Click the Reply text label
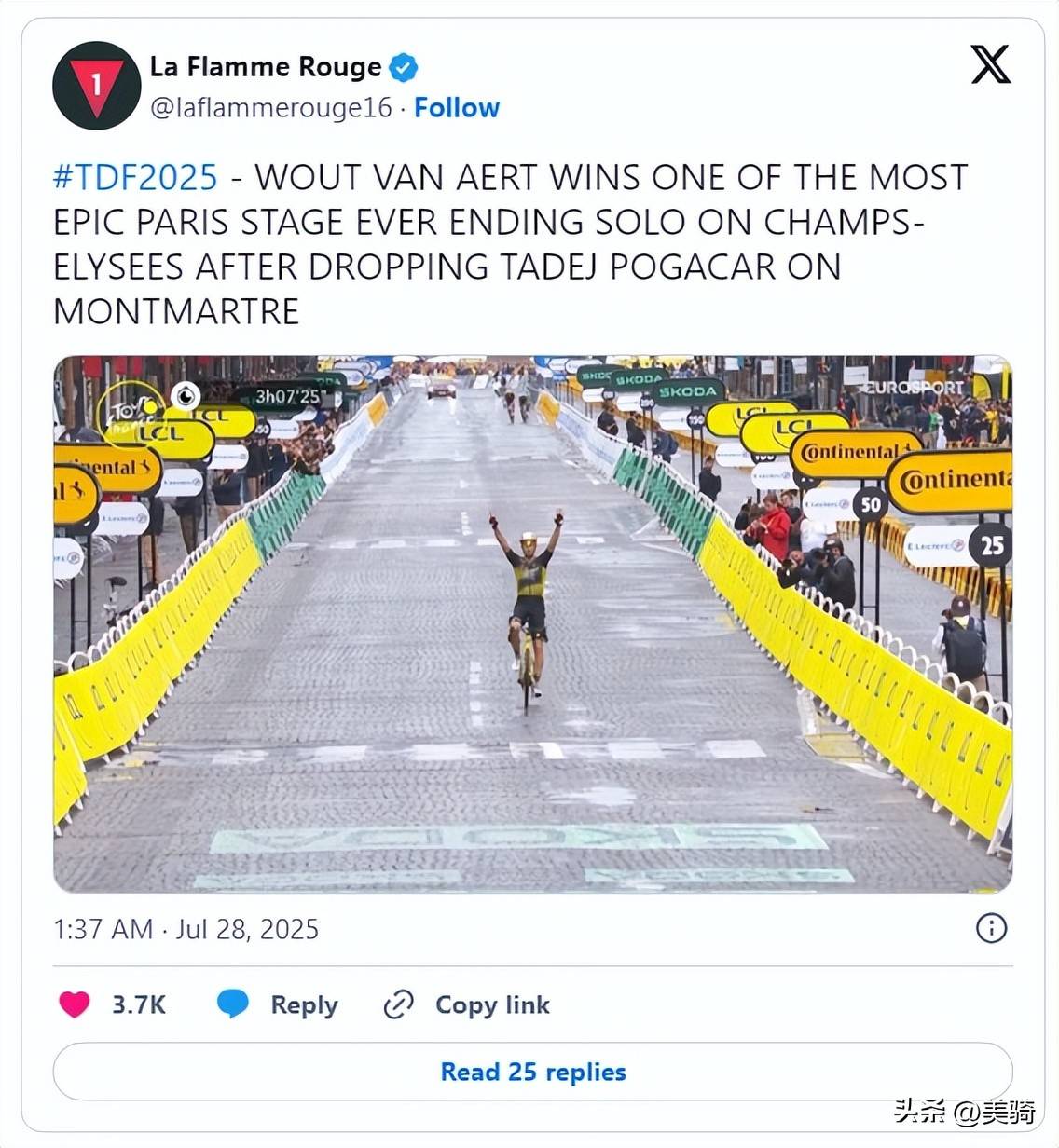Viewport: 1059px width, 1148px height. 304,1004
